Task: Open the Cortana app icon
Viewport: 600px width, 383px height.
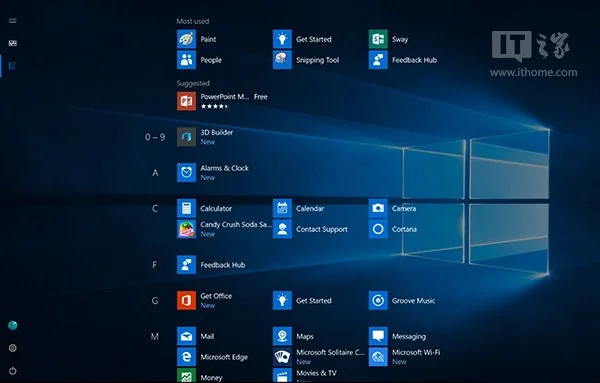Action: (378, 229)
